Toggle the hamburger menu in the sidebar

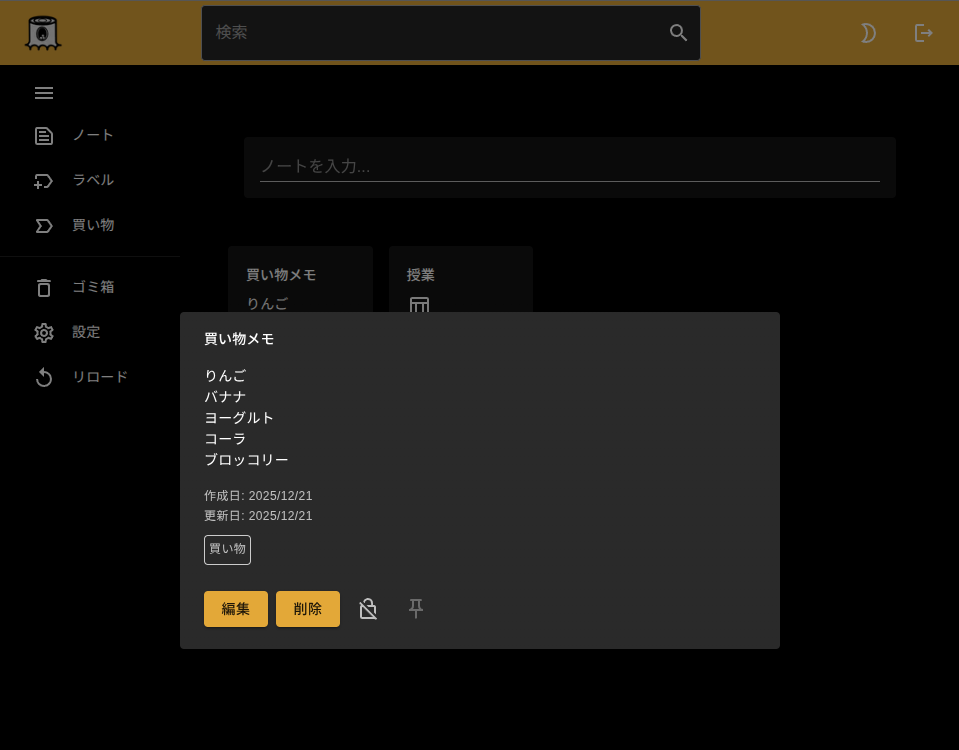tap(44, 93)
